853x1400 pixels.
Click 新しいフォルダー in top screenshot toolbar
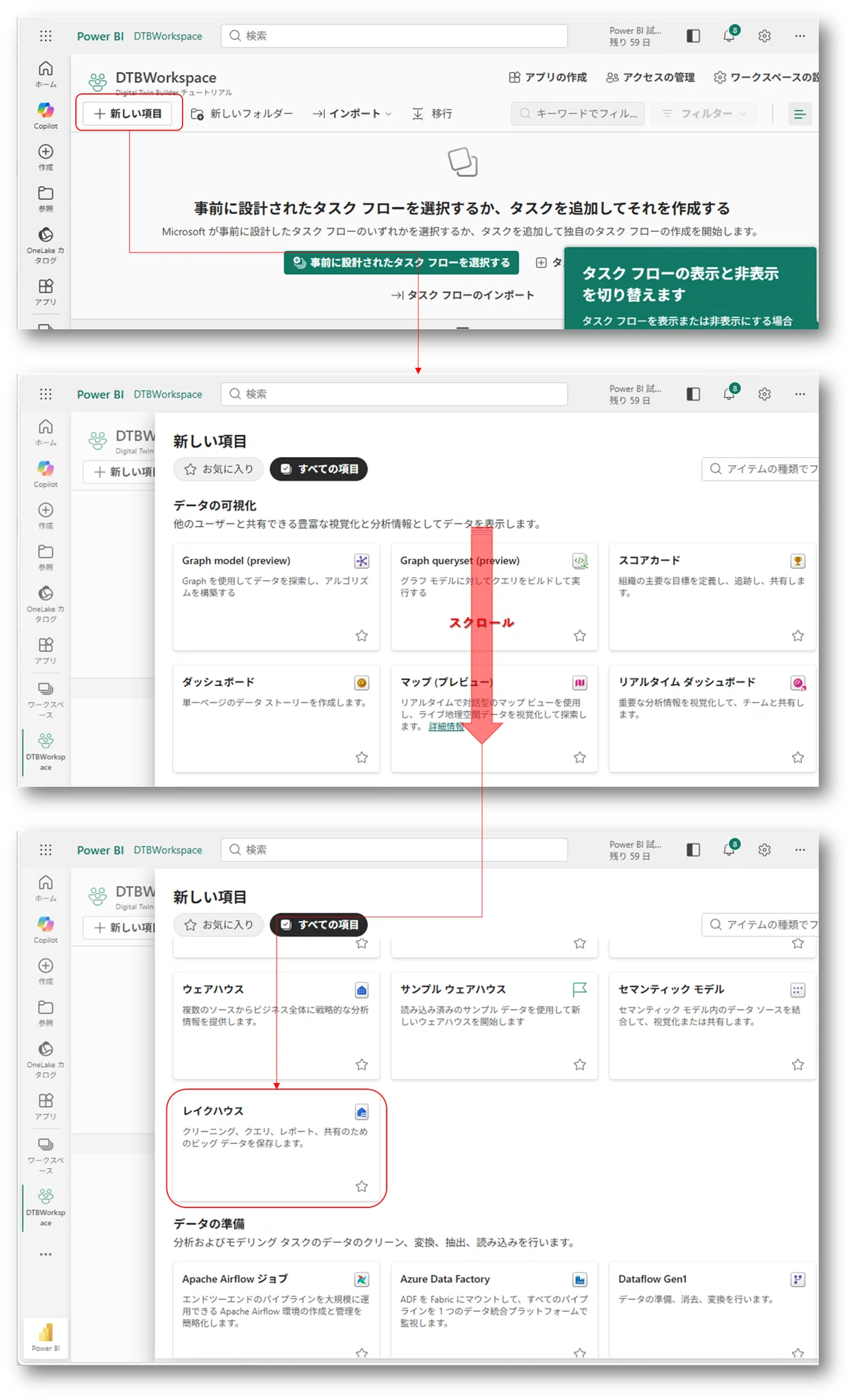tap(242, 114)
